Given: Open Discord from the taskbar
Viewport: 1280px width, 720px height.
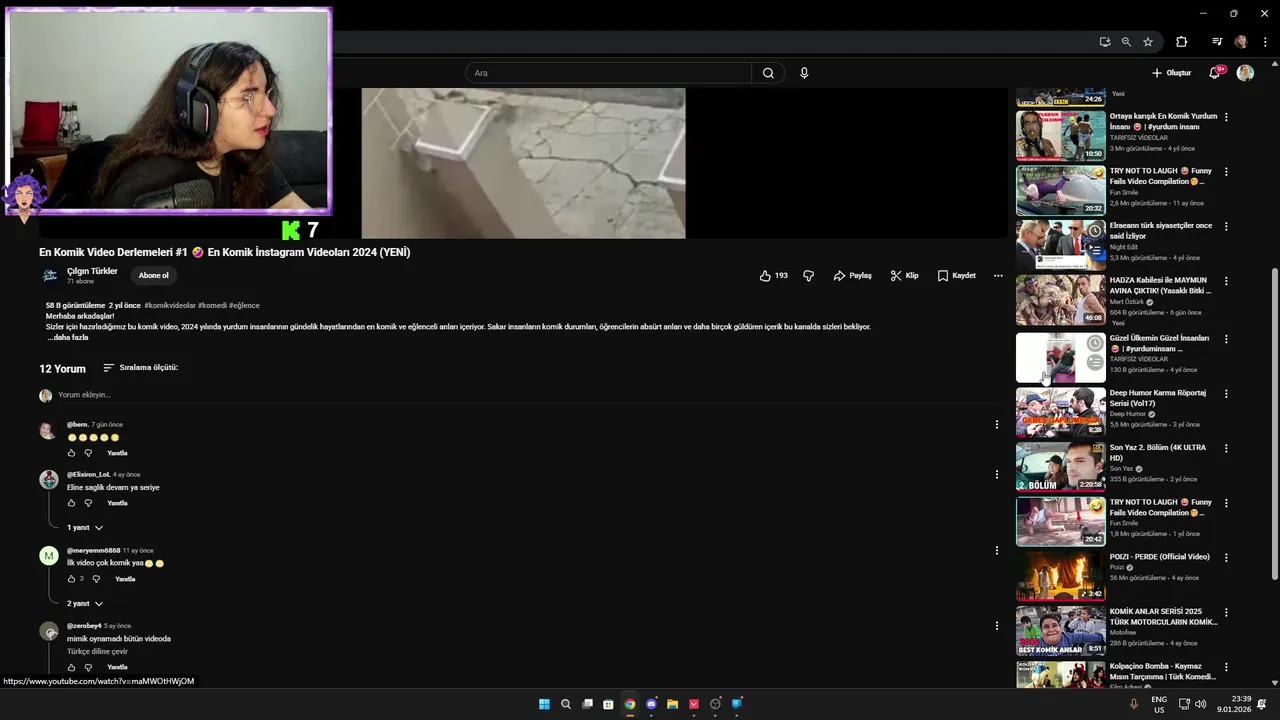Looking at the screenshot, I should (x=651, y=704).
